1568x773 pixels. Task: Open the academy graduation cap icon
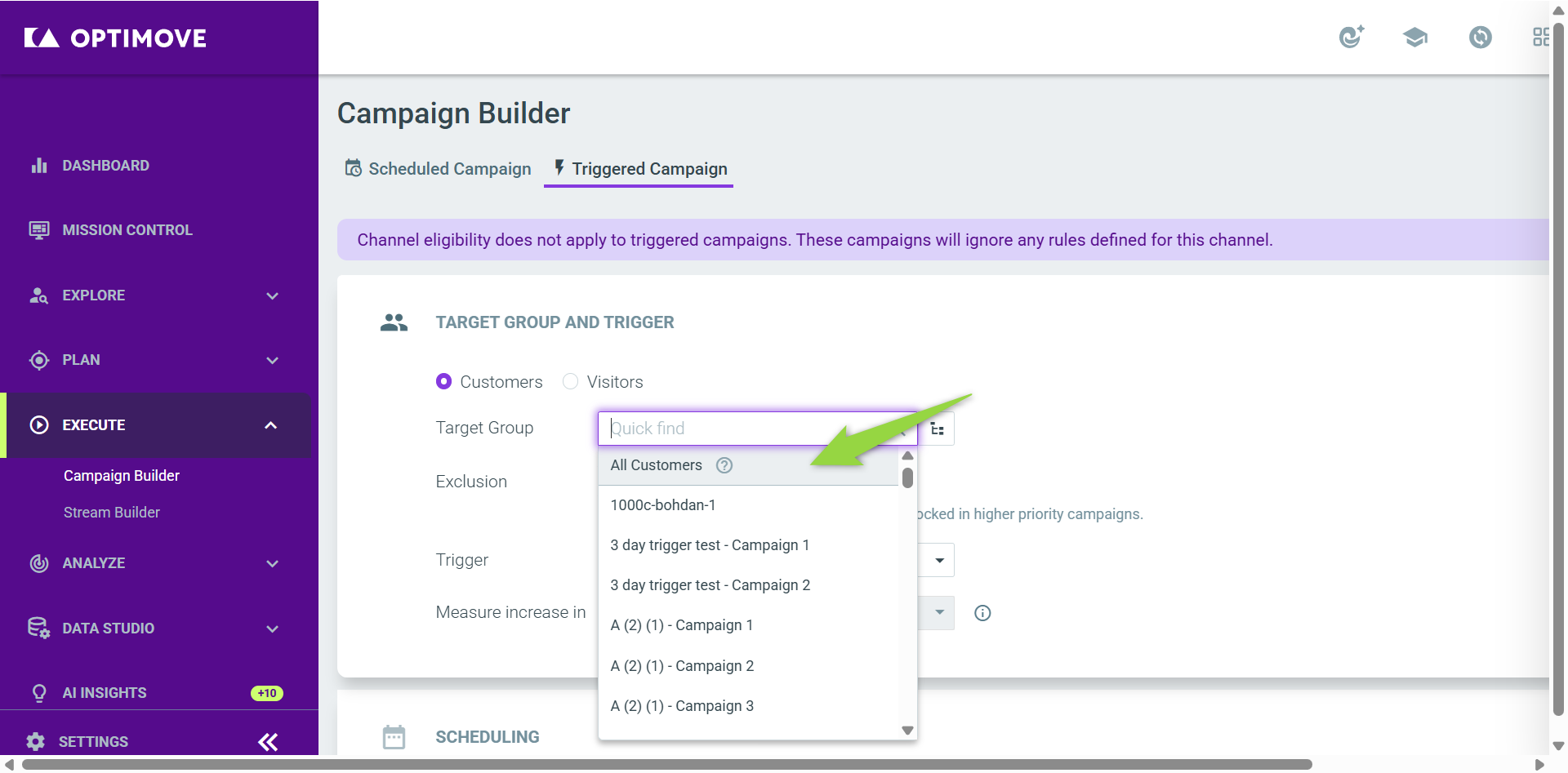point(1415,37)
